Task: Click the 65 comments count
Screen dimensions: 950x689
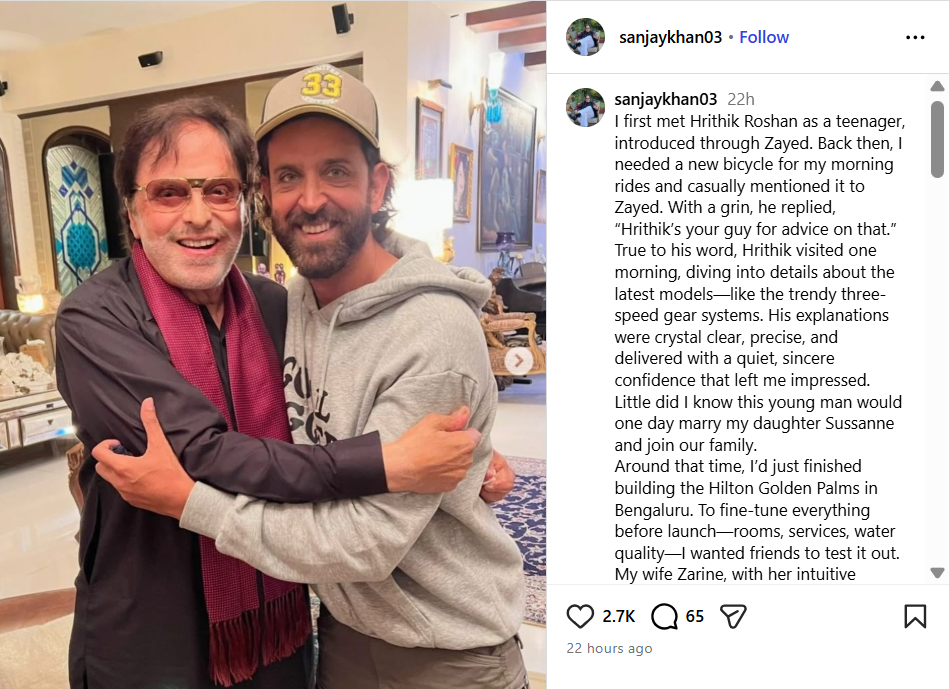Action: tap(695, 616)
